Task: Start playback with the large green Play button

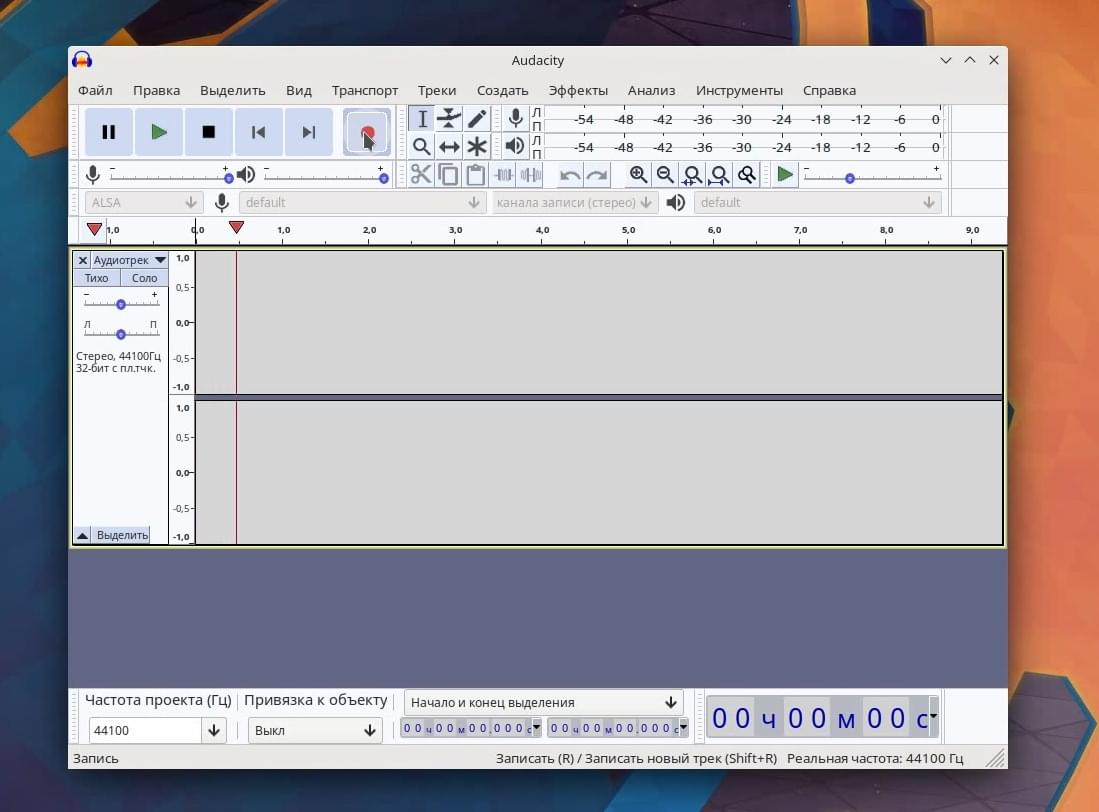Action: (x=159, y=132)
